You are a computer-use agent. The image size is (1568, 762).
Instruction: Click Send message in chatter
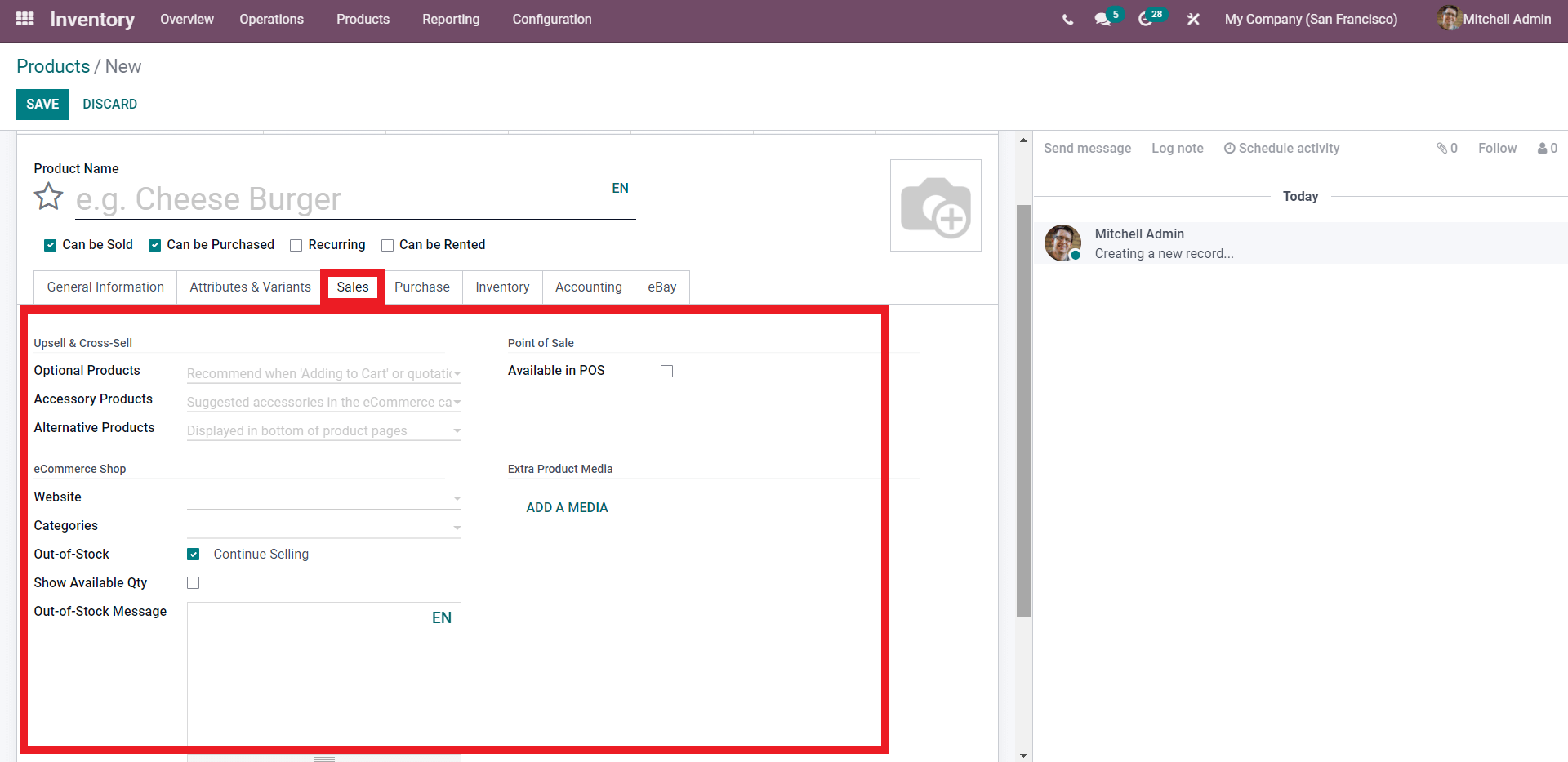(1087, 149)
